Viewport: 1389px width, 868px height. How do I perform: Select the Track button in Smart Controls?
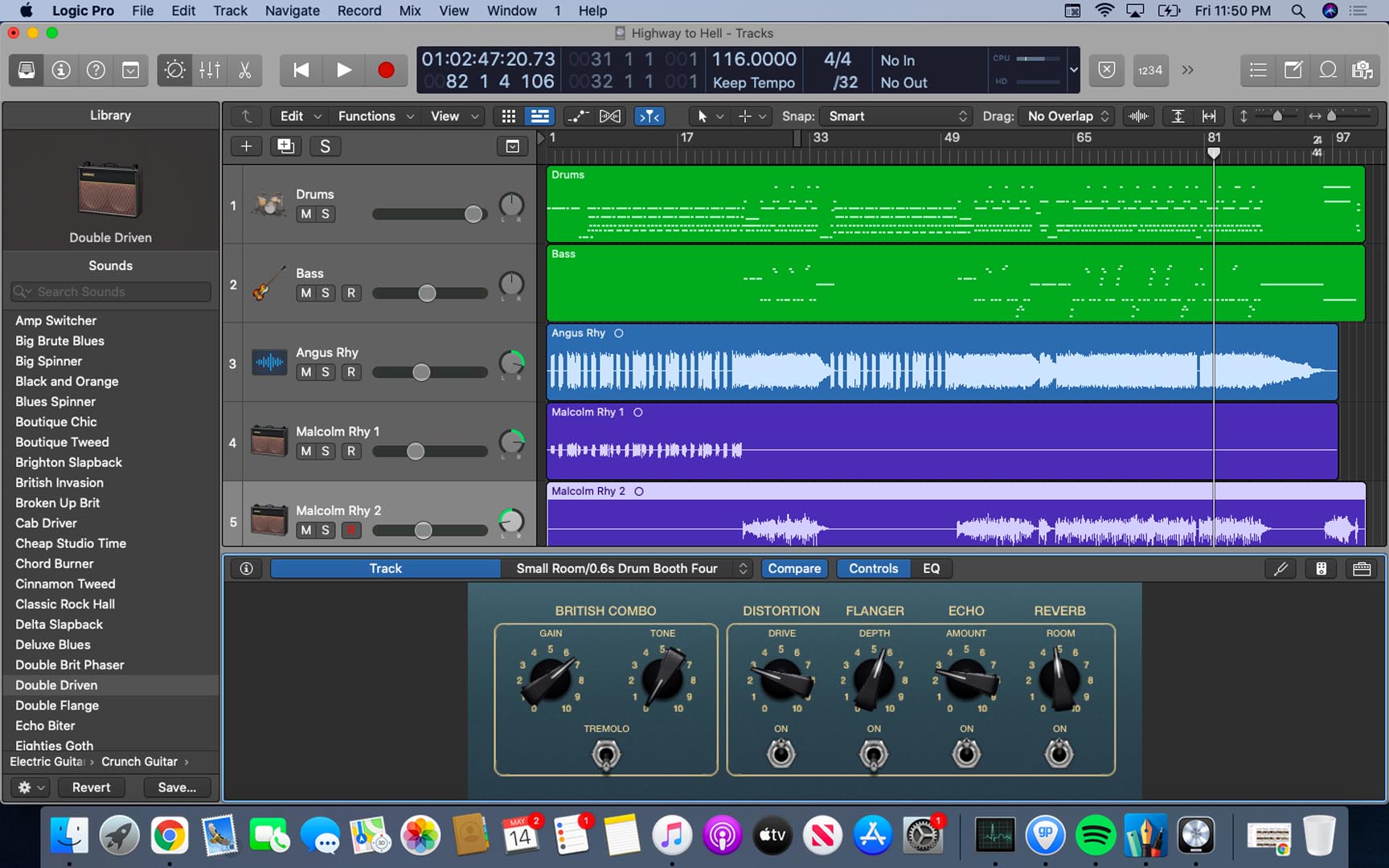point(386,568)
